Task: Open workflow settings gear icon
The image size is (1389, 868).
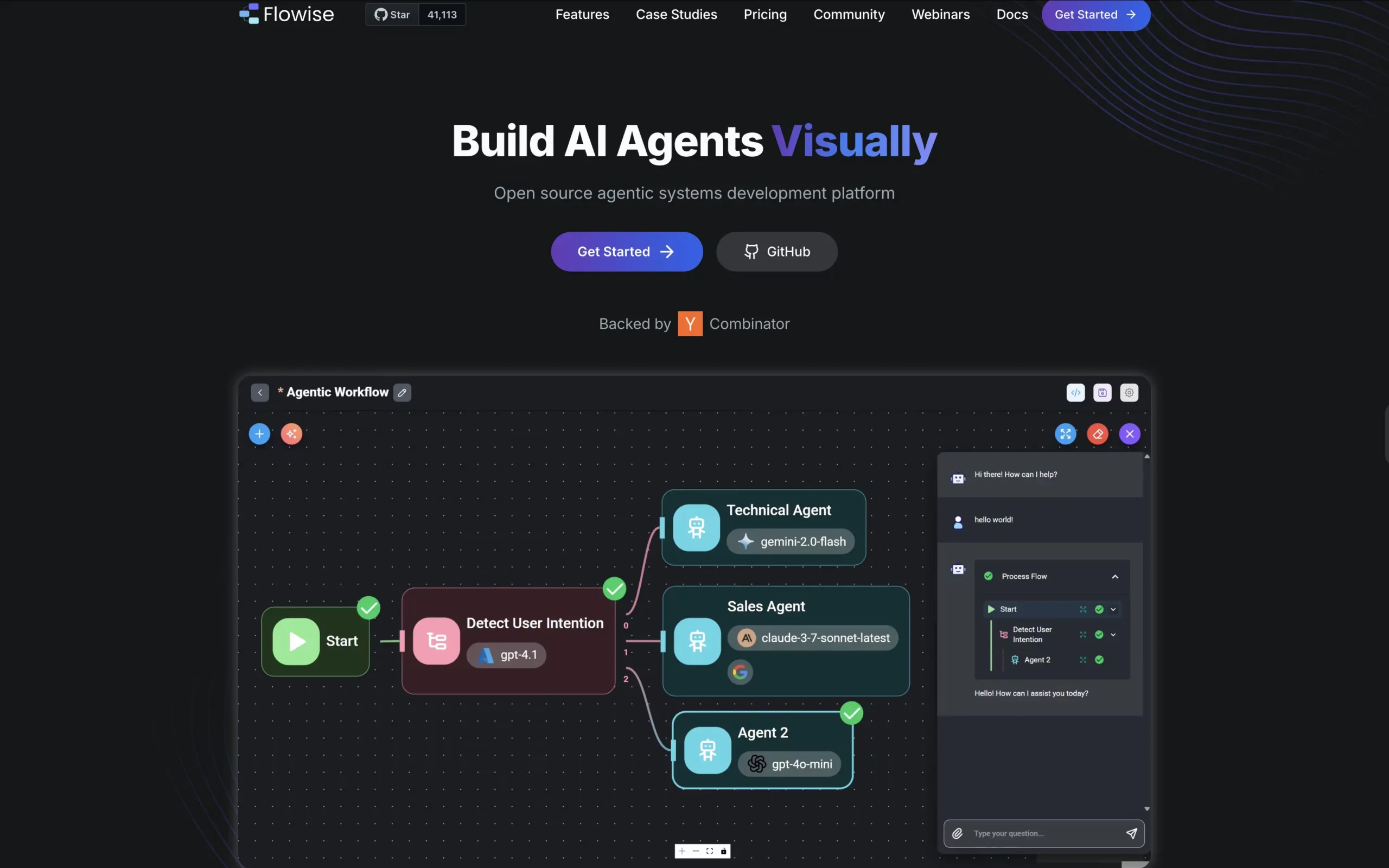Action: (1129, 393)
